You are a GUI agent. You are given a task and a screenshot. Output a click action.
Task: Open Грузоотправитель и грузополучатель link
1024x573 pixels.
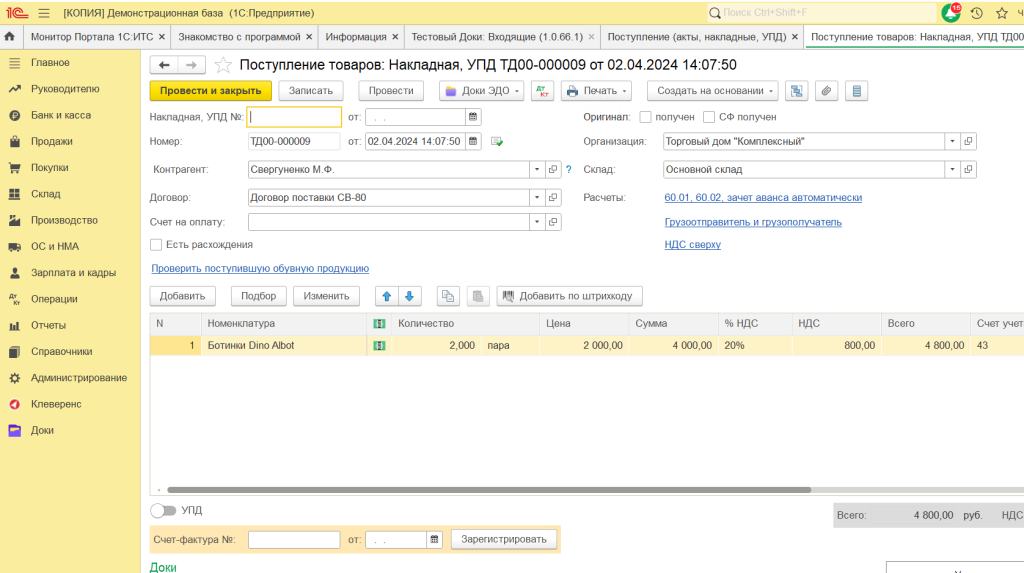pyautogui.click(x=753, y=222)
